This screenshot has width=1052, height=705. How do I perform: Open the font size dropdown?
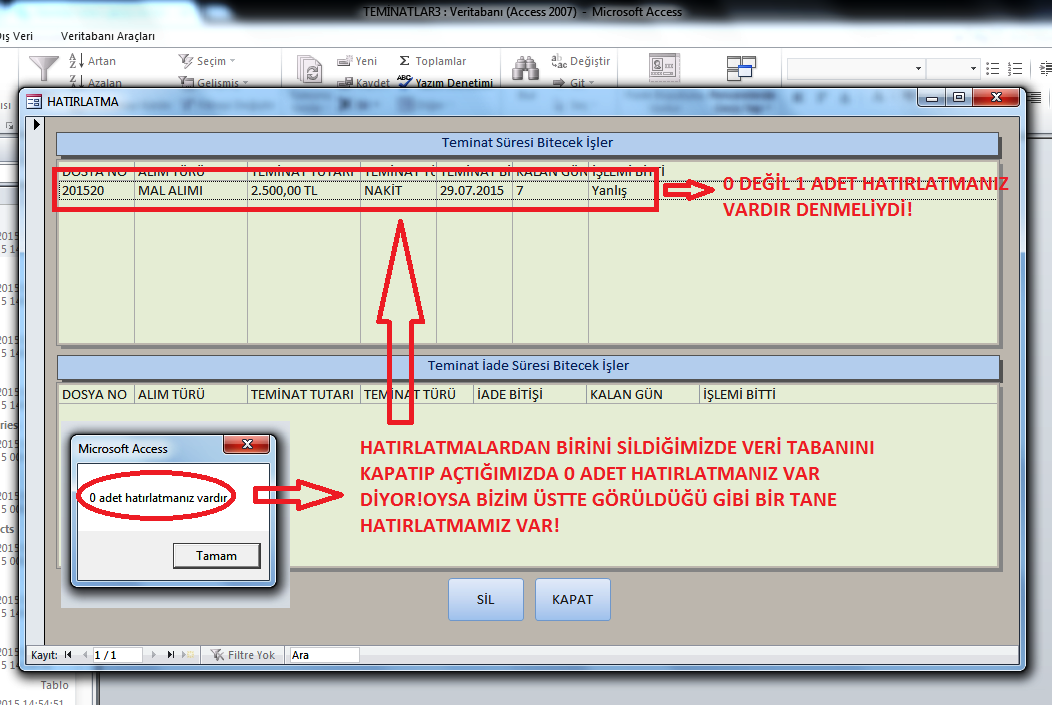coord(951,68)
